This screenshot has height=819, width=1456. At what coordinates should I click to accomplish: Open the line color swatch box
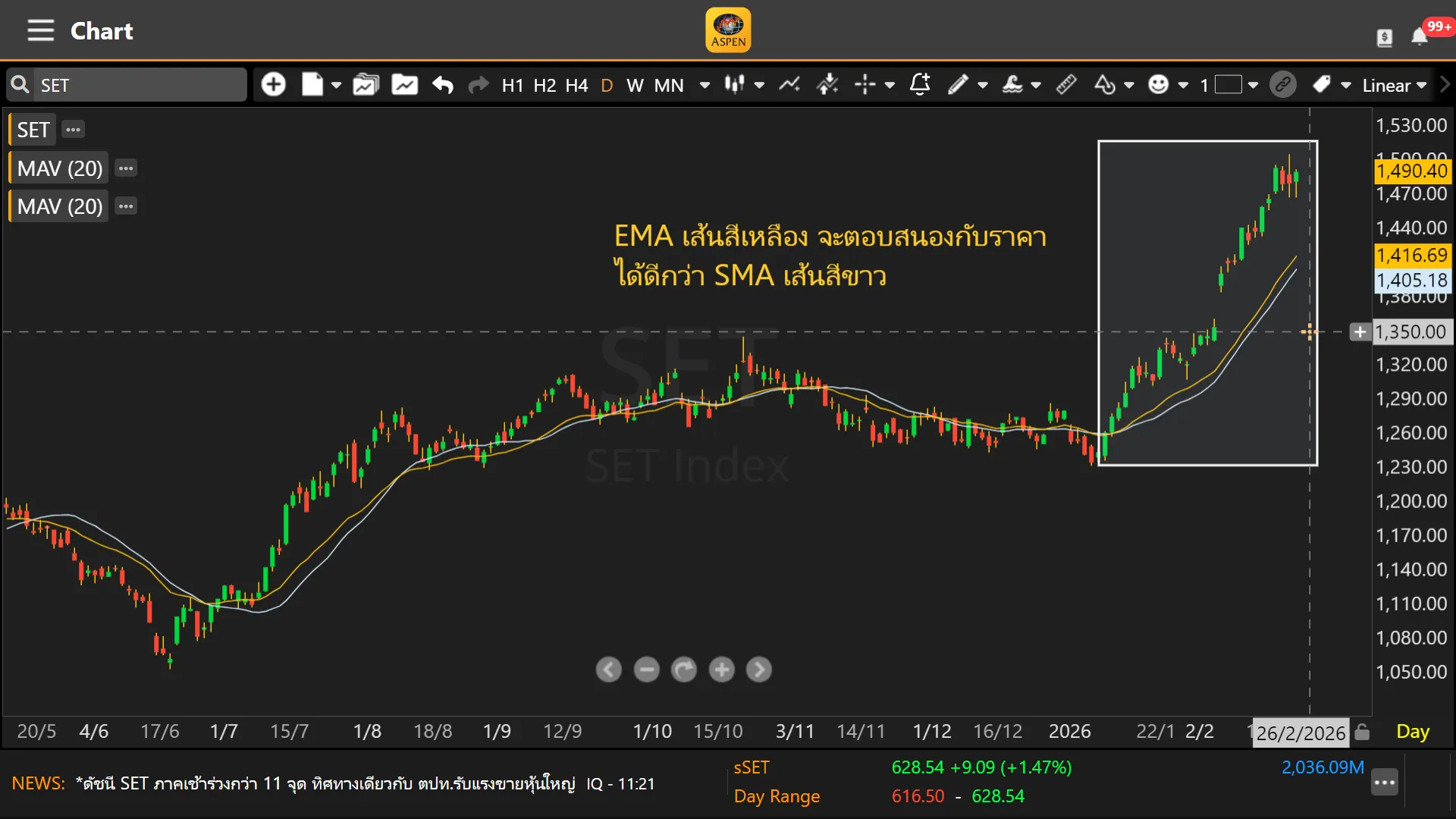pos(1228,84)
